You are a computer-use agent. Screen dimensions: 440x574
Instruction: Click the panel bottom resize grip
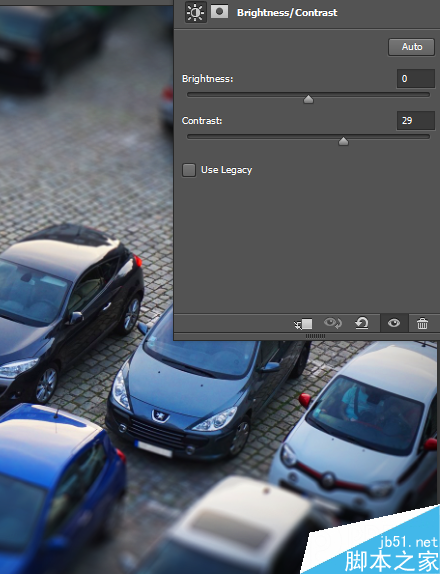click(315, 336)
